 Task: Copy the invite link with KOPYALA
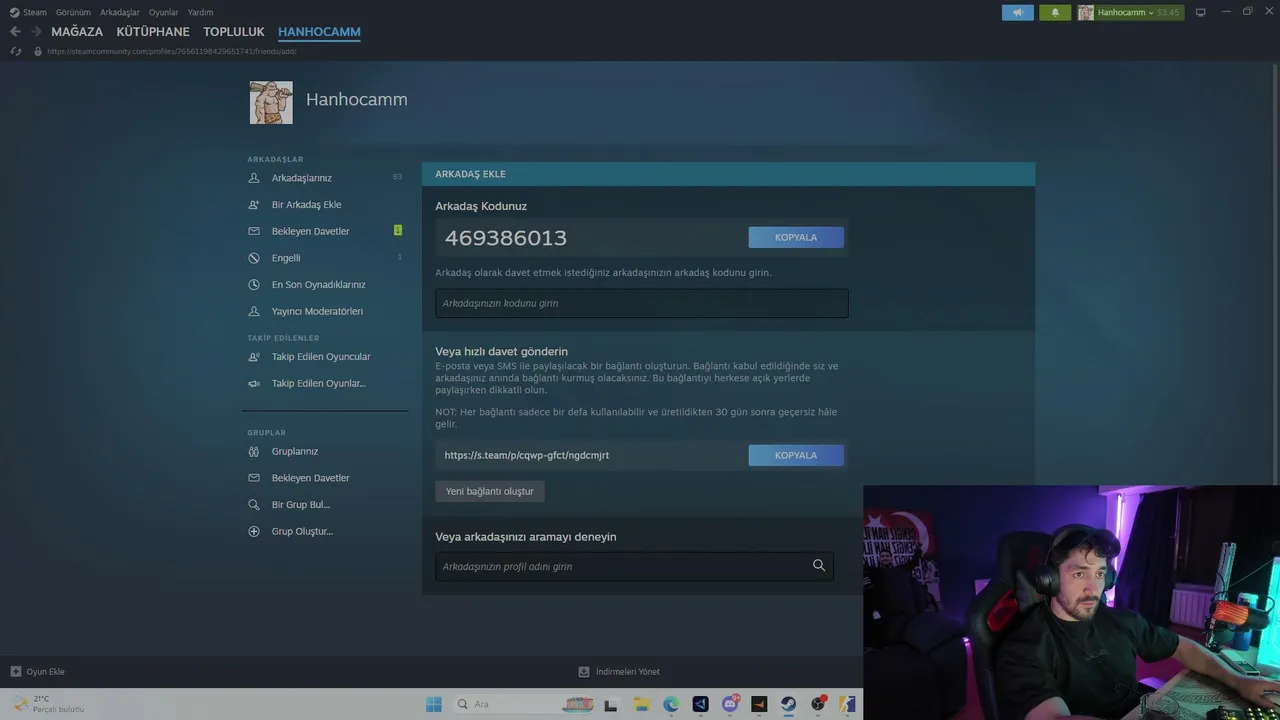tap(796, 455)
